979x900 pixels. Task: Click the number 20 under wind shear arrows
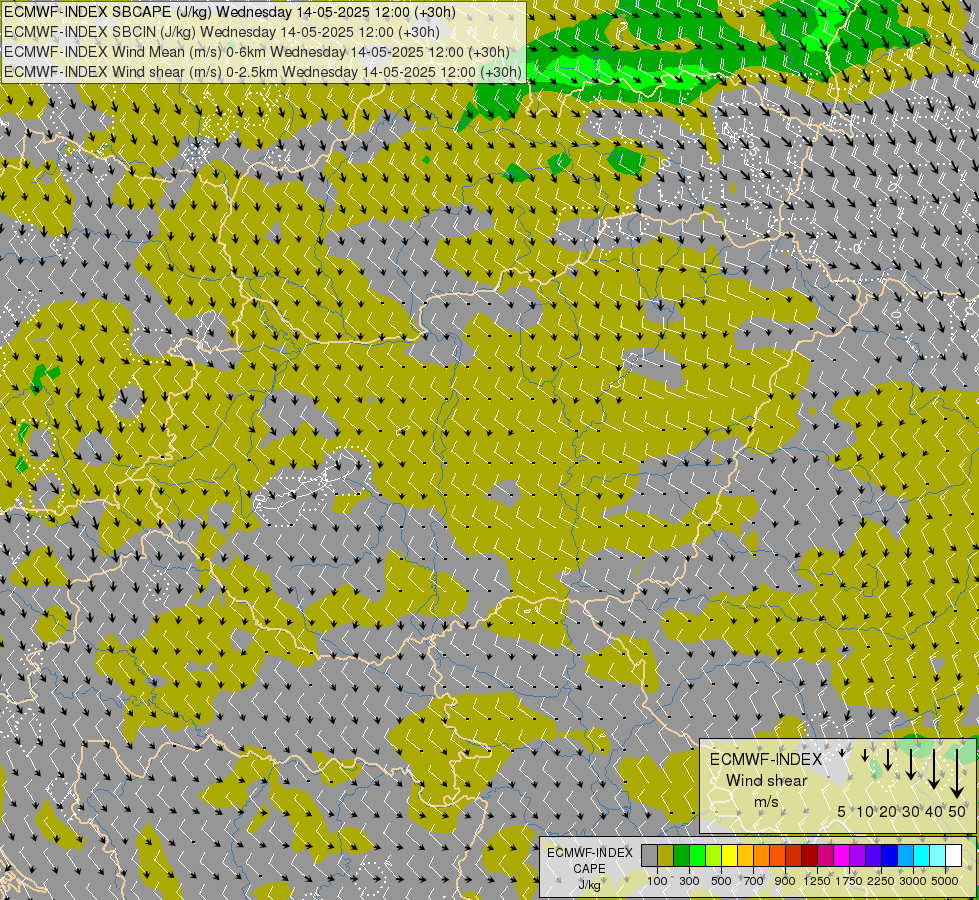pos(888,811)
